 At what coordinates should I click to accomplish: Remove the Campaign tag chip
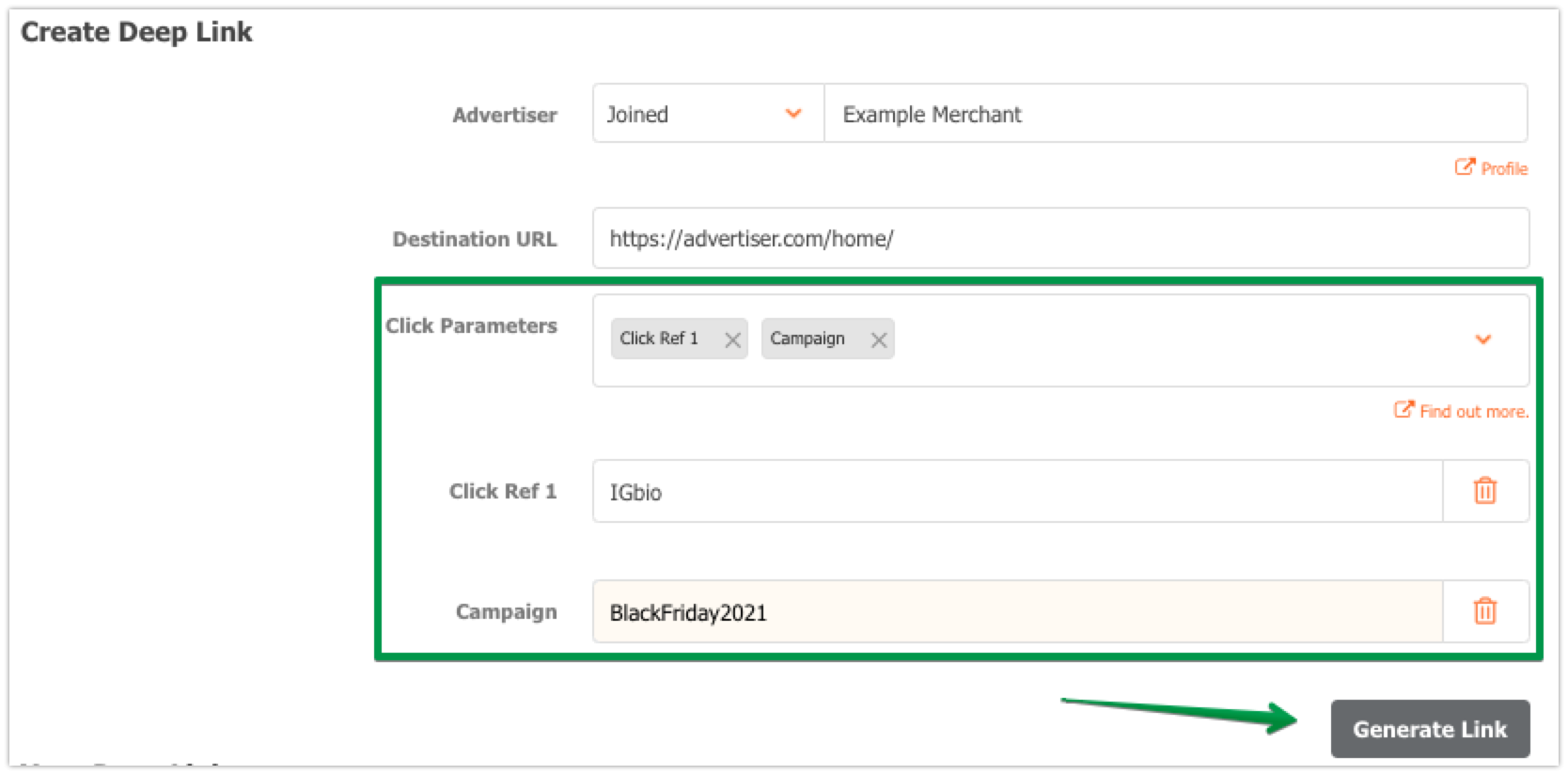click(x=878, y=340)
